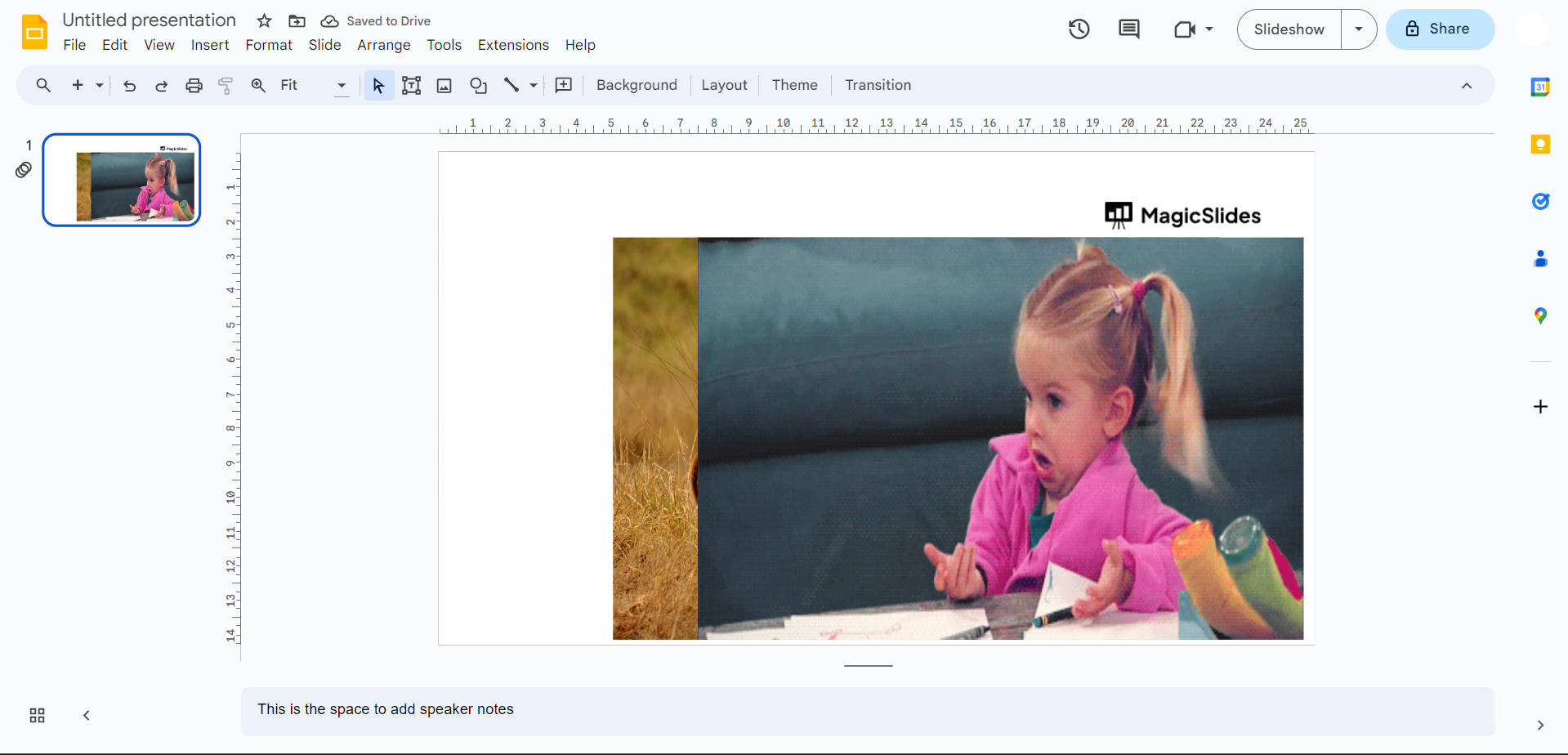Click the redo arrow icon

[x=162, y=86]
